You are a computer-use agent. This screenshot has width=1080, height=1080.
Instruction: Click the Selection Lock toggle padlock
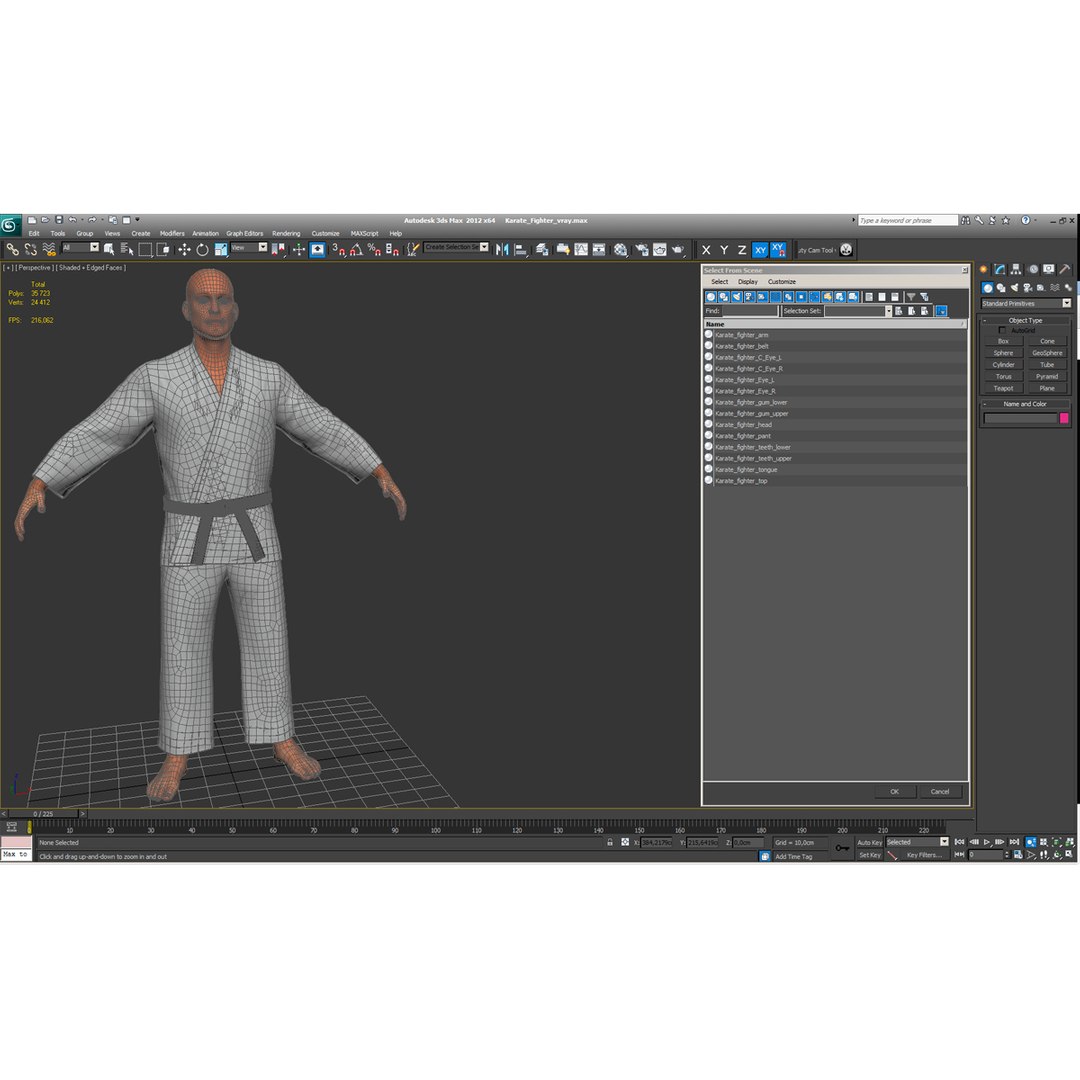(610, 842)
